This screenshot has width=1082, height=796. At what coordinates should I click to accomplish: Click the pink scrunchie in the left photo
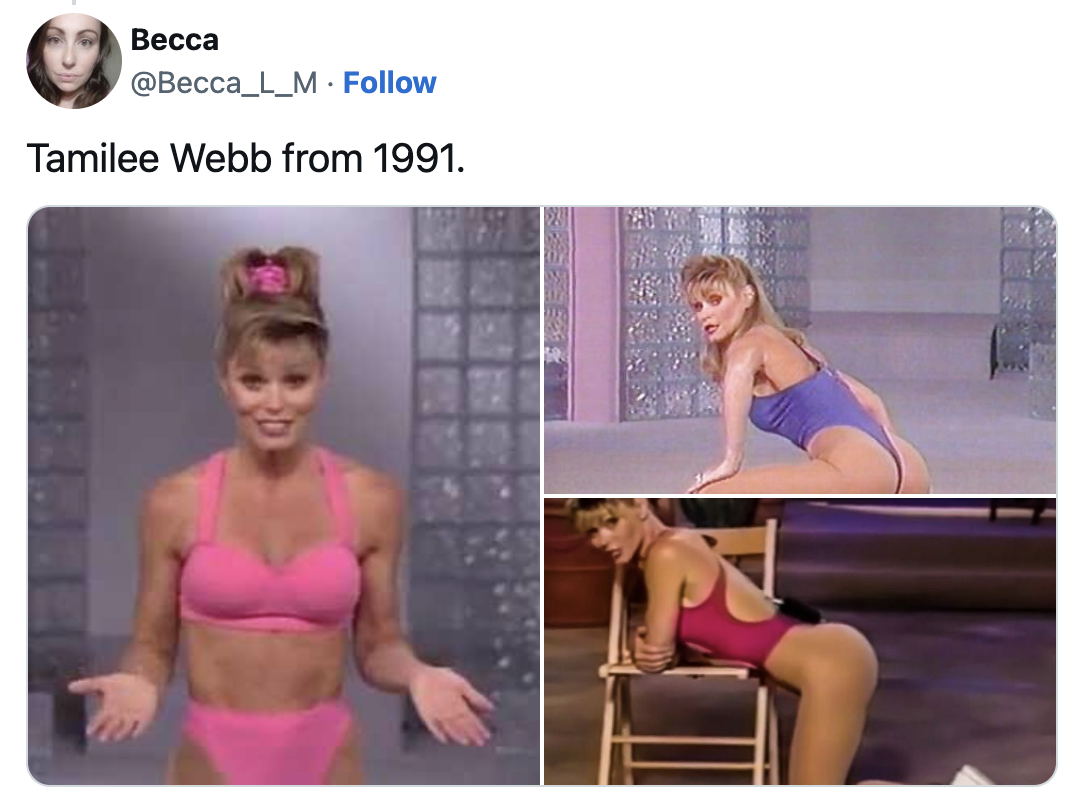point(266,279)
